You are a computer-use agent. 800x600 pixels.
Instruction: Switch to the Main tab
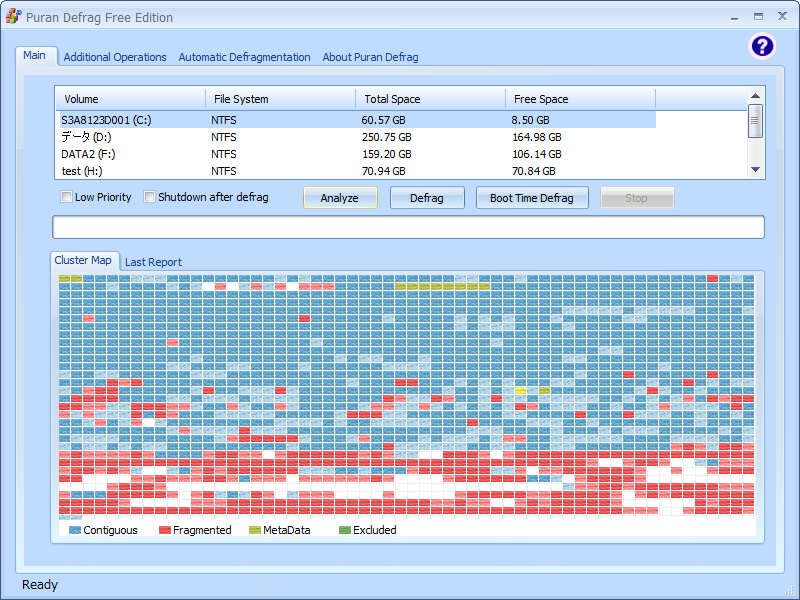(x=35, y=55)
